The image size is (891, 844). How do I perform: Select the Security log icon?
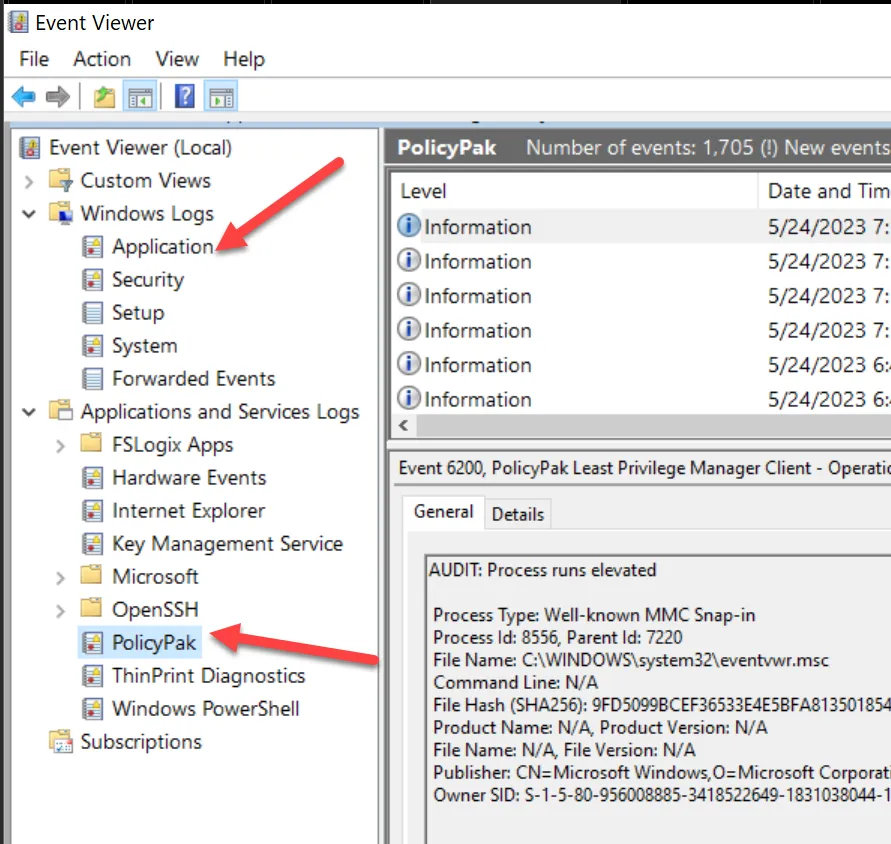point(93,280)
